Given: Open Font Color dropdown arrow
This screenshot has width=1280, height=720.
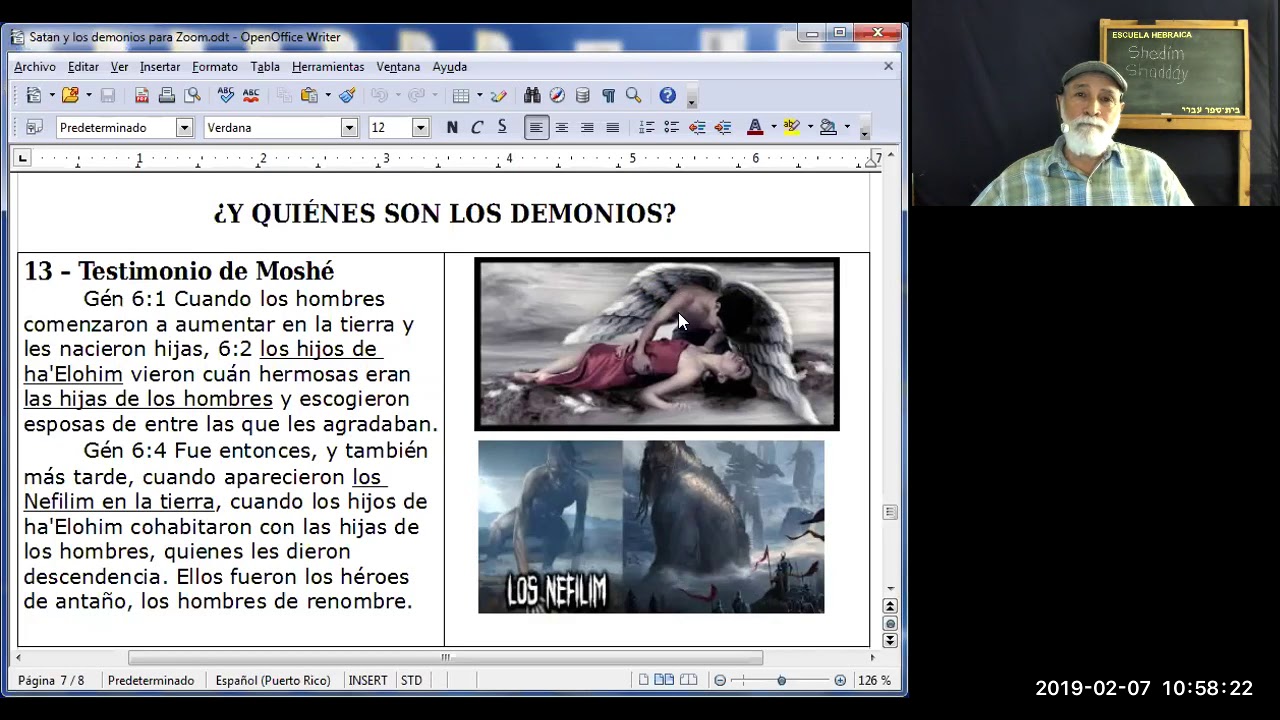Looking at the screenshot, I should click(773, 127).
